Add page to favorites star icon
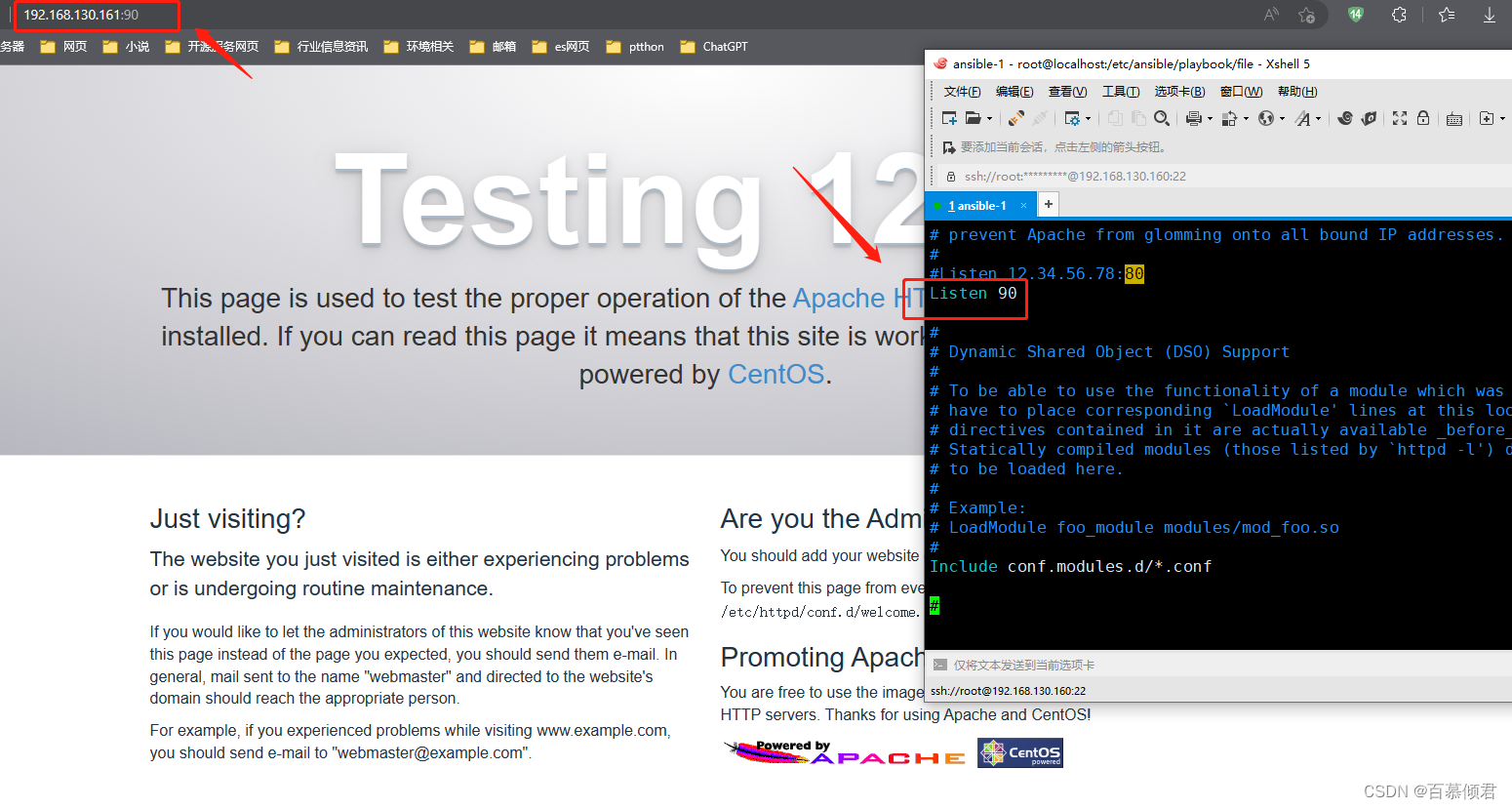Screen dimensions: 1512x809 tap(1307, 15)
